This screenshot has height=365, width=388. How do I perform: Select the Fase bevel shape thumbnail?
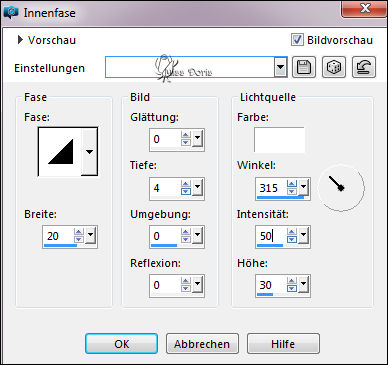60,152
